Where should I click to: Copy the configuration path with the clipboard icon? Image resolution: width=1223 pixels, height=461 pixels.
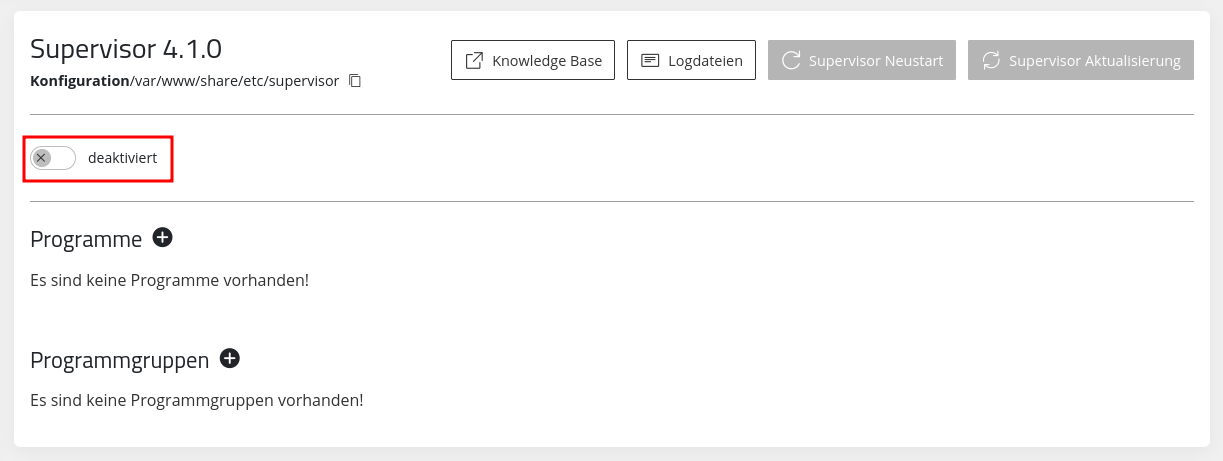(x=355, y=81)
